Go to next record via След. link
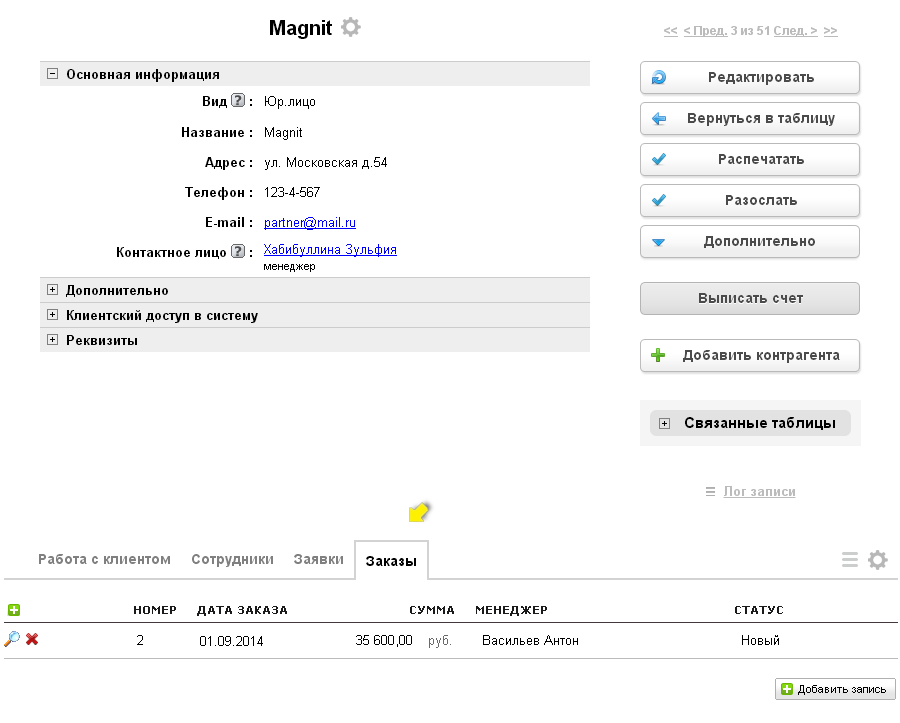 pos(795,31)
